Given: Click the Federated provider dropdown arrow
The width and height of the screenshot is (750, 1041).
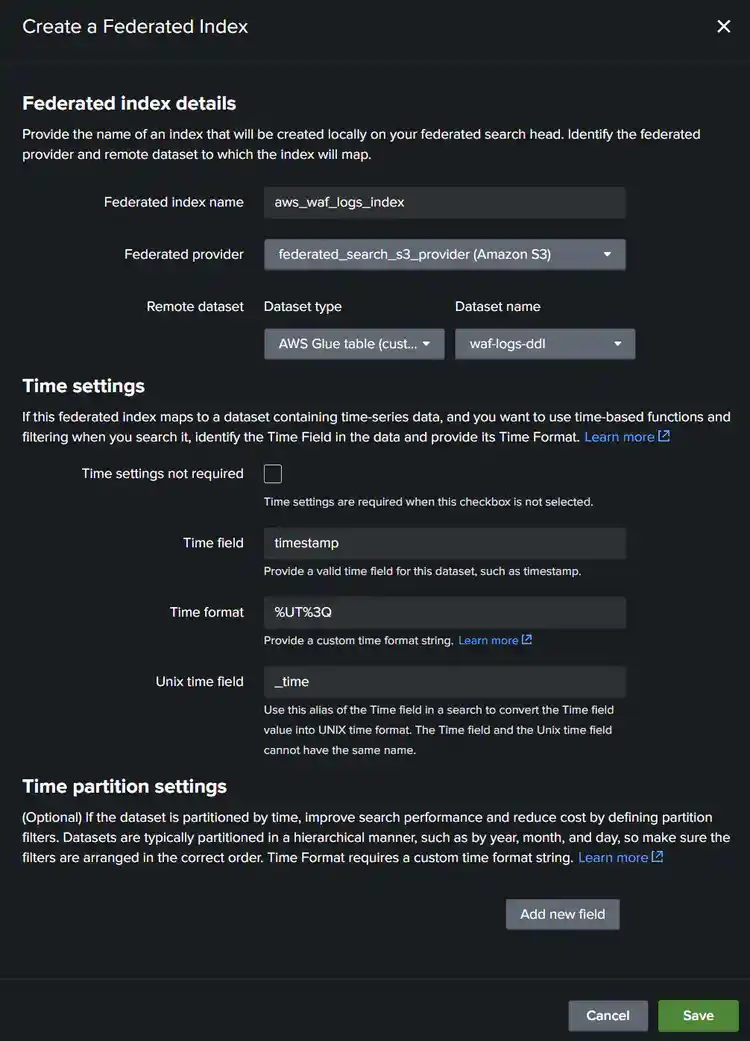Looking at the screenshot, I should pos(607,255).
